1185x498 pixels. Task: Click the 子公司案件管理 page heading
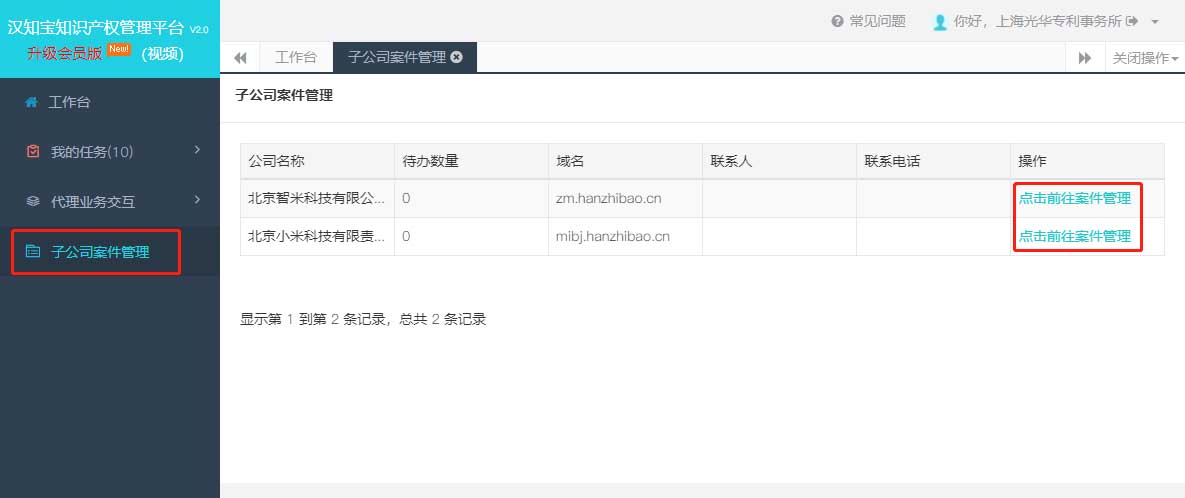(x=284, y=95)
